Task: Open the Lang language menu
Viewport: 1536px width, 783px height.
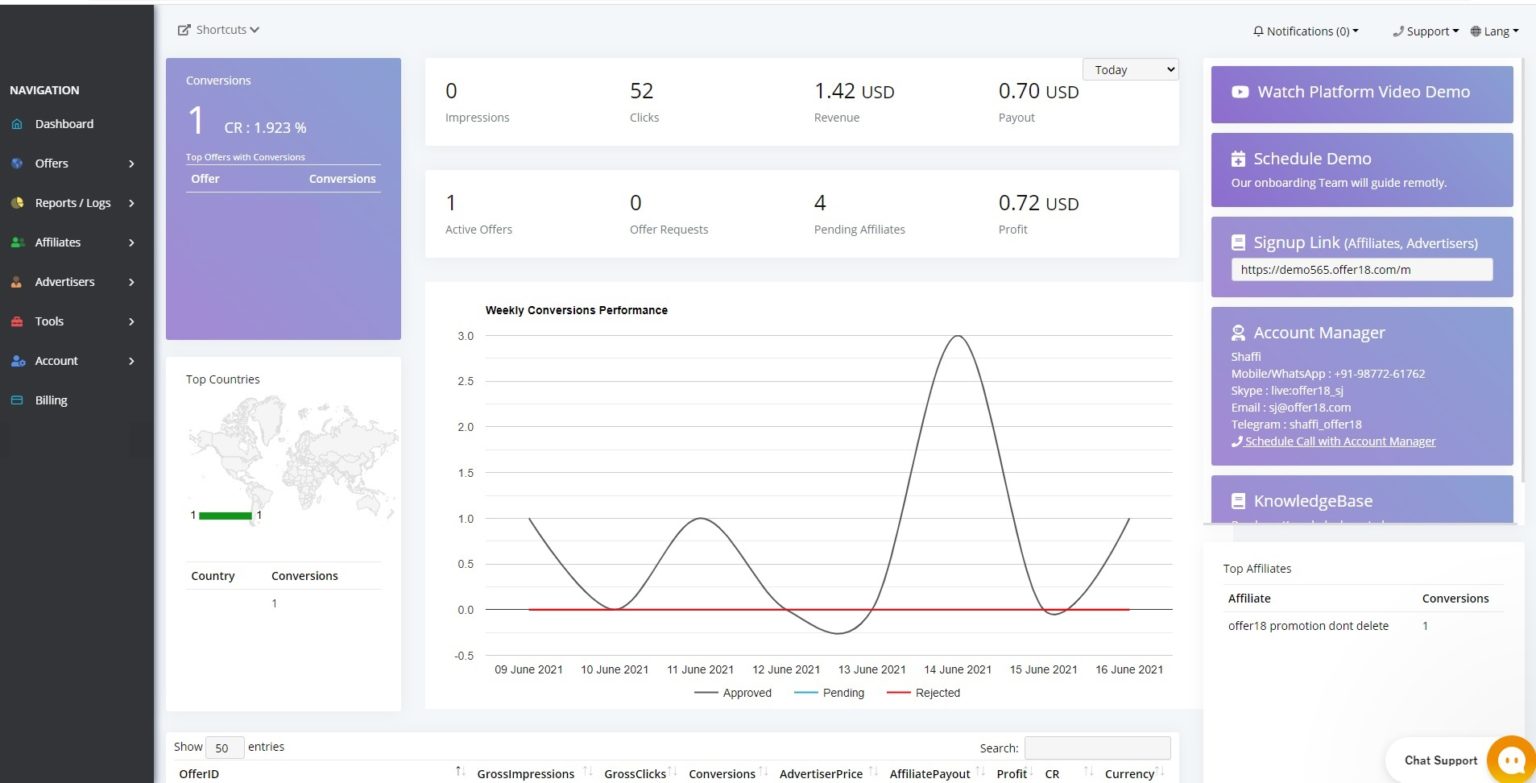Action: click(x=1494, y=31)
